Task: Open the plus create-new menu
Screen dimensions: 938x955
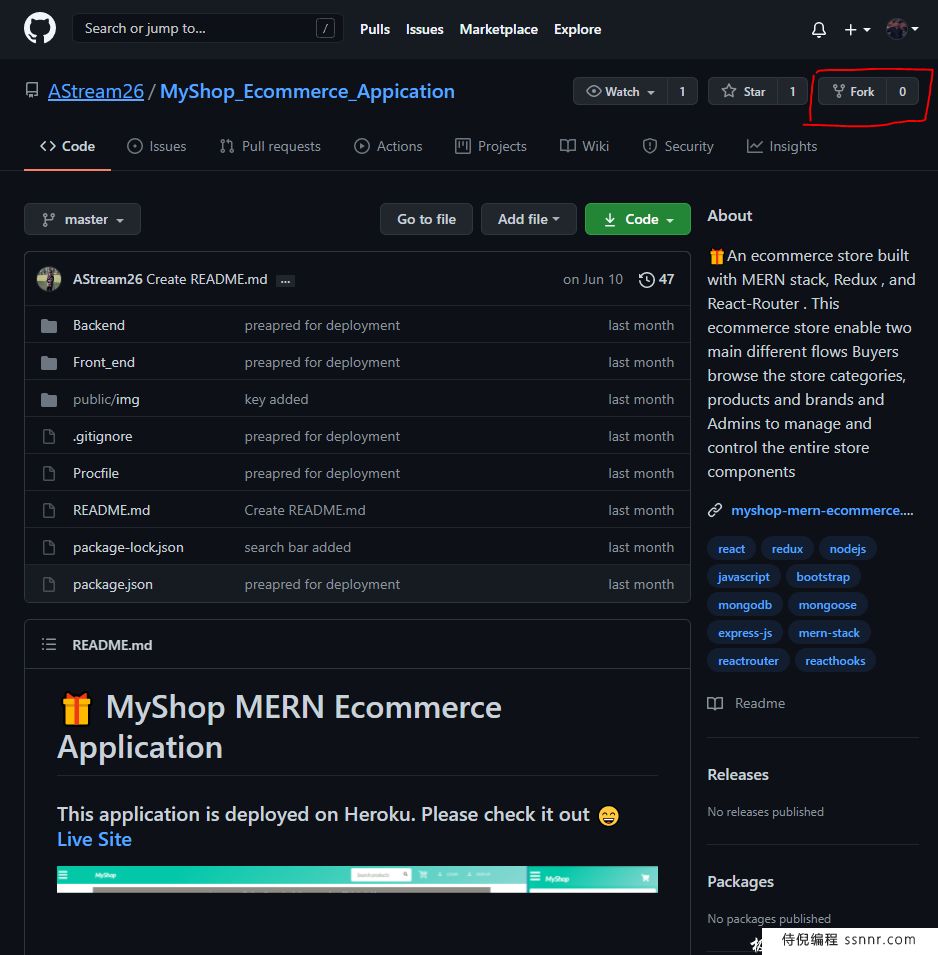Action: [x=857, y=29]
